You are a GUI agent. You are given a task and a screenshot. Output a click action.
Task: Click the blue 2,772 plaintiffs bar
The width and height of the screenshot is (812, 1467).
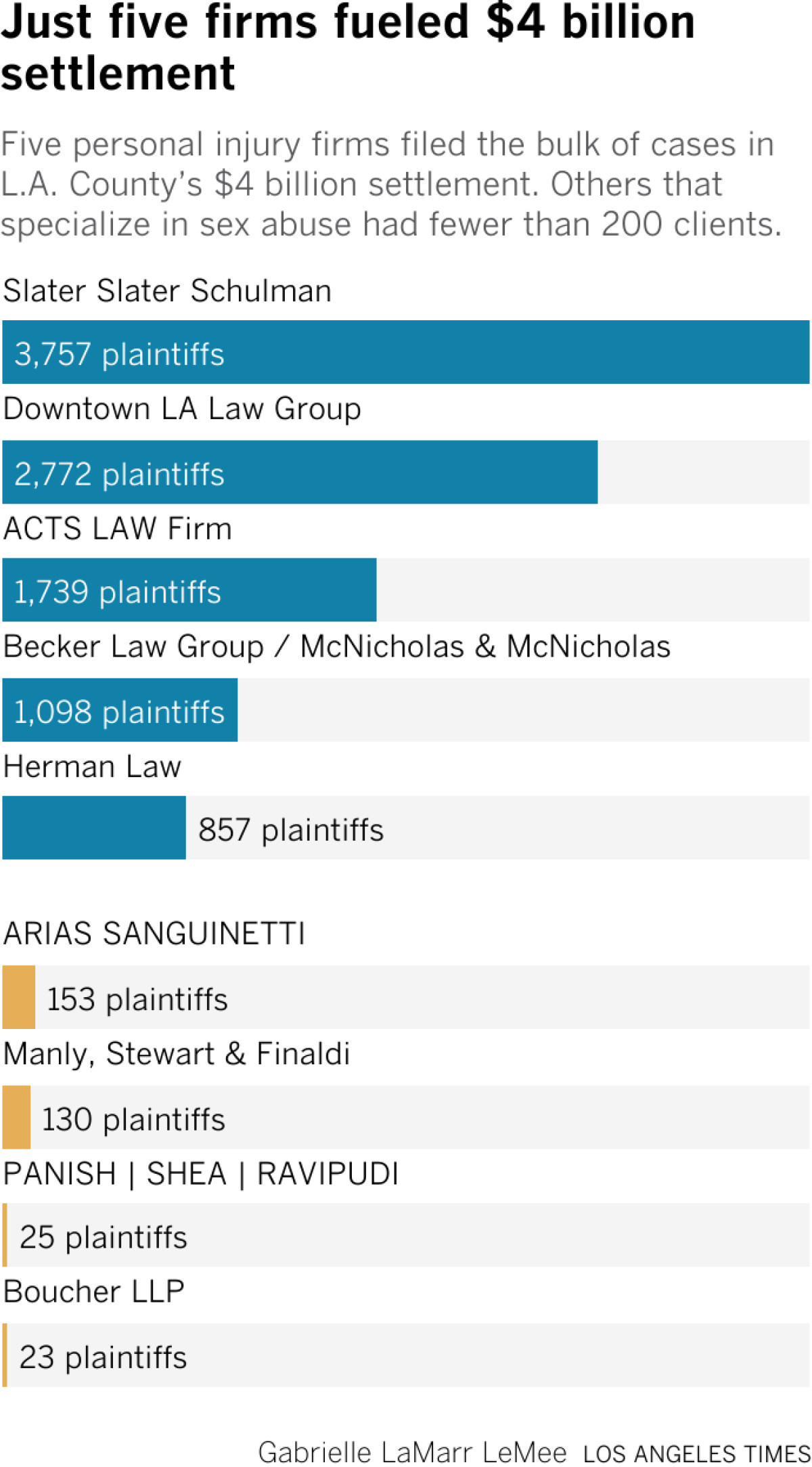point(300,473)
